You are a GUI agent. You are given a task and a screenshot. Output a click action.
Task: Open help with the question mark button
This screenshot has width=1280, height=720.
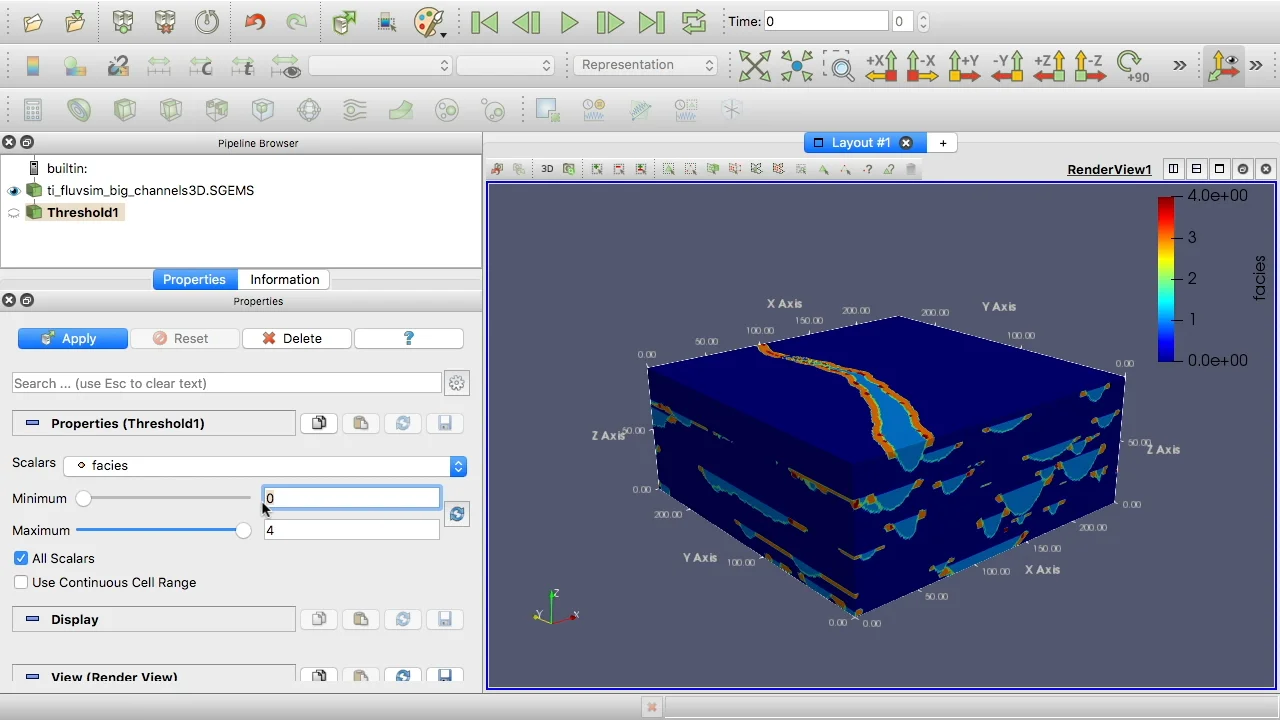coord(409,339)
